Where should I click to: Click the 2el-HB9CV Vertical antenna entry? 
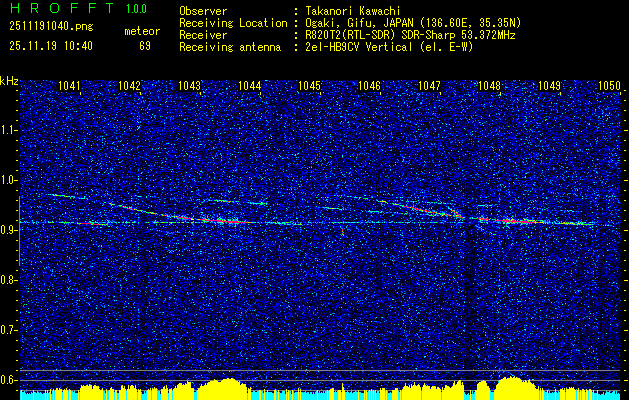coord(389,47)
